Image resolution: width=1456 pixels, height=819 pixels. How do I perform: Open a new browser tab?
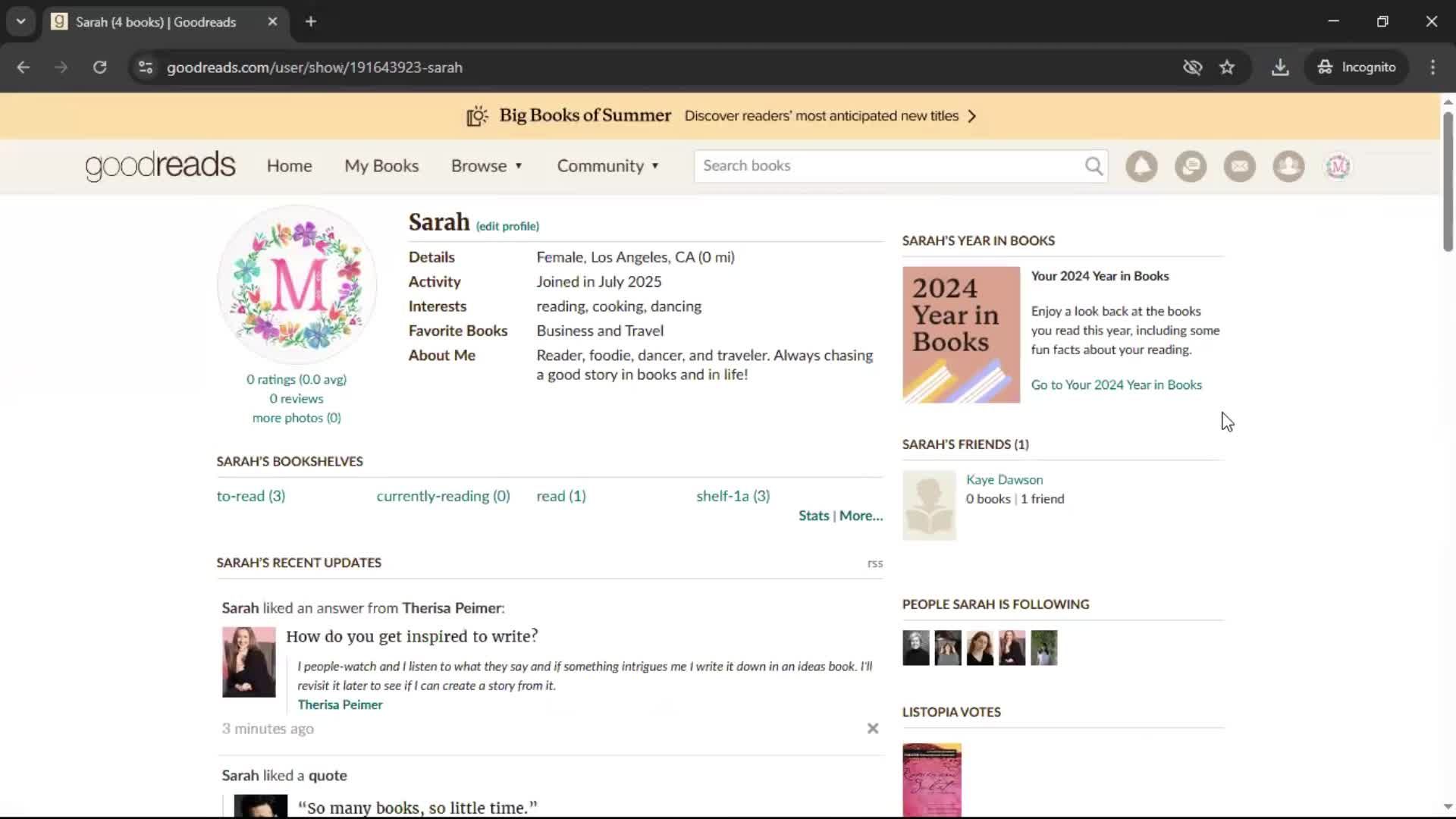point(311,21)
